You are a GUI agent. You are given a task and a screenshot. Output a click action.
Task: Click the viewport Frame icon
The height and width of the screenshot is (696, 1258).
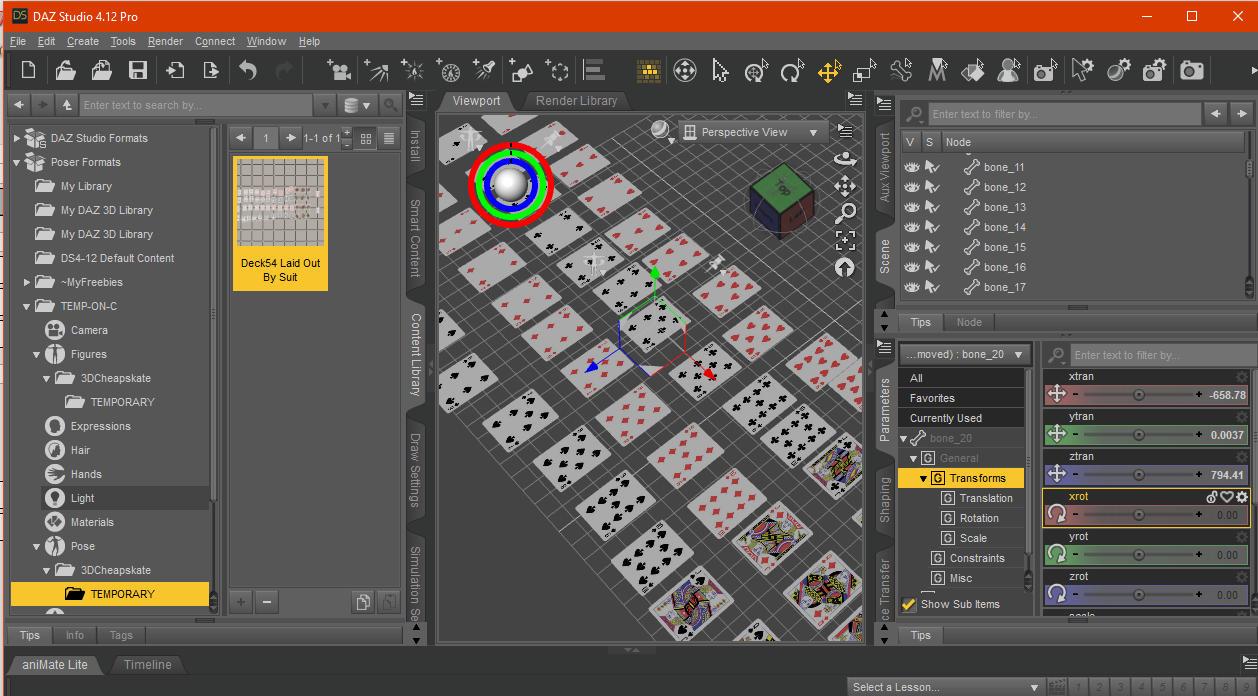coord(845,240)
